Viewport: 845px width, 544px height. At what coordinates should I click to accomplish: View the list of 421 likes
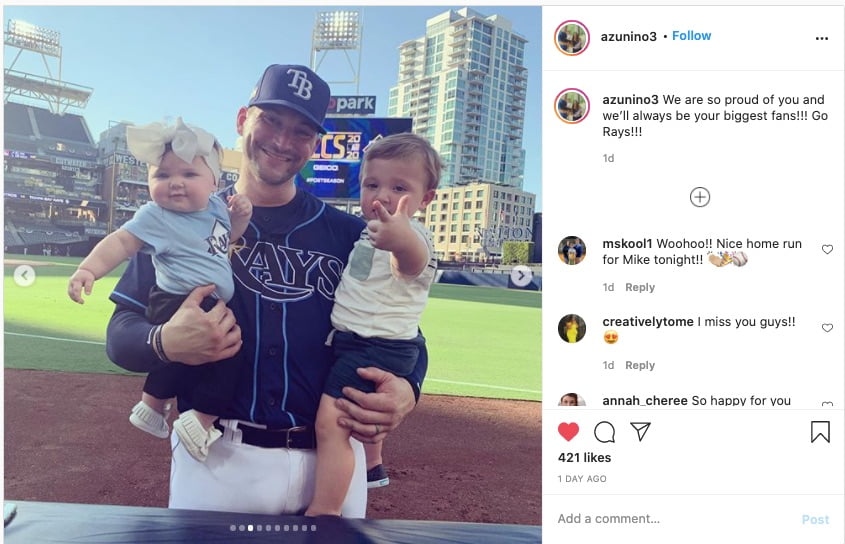584,458
